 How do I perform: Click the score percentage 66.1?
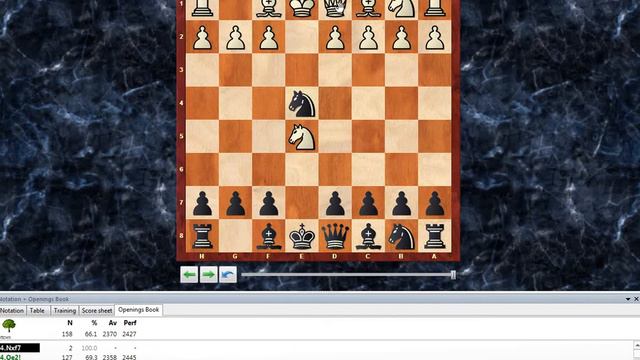(91, 334)
